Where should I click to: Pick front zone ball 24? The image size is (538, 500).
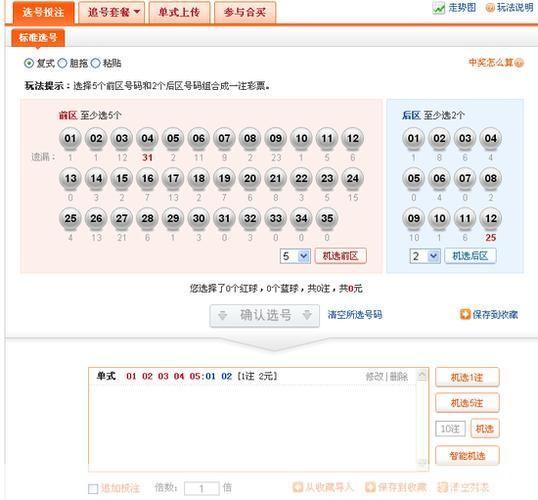pos(353,178)
